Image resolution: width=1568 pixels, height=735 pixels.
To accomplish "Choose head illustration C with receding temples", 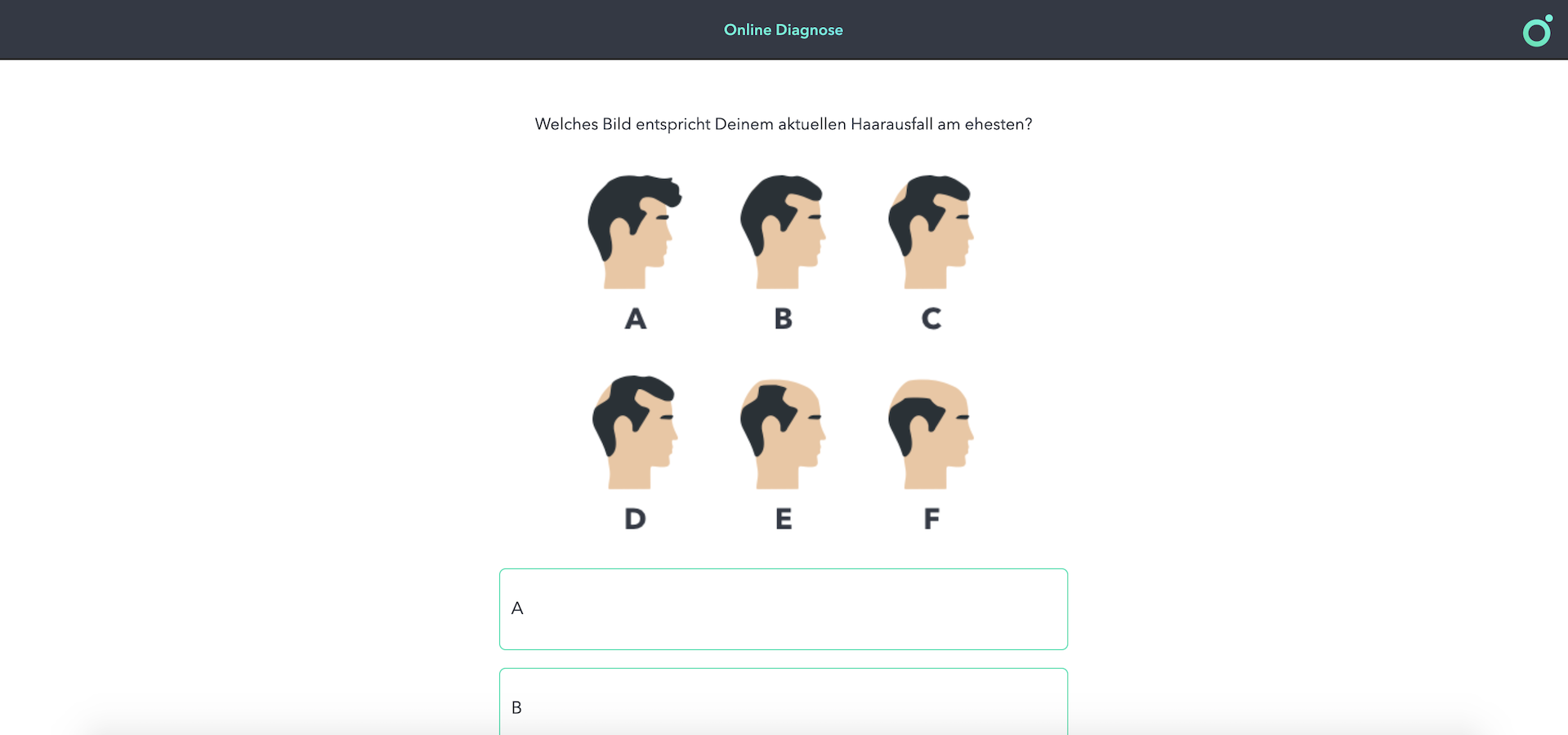I will point(931,232).
